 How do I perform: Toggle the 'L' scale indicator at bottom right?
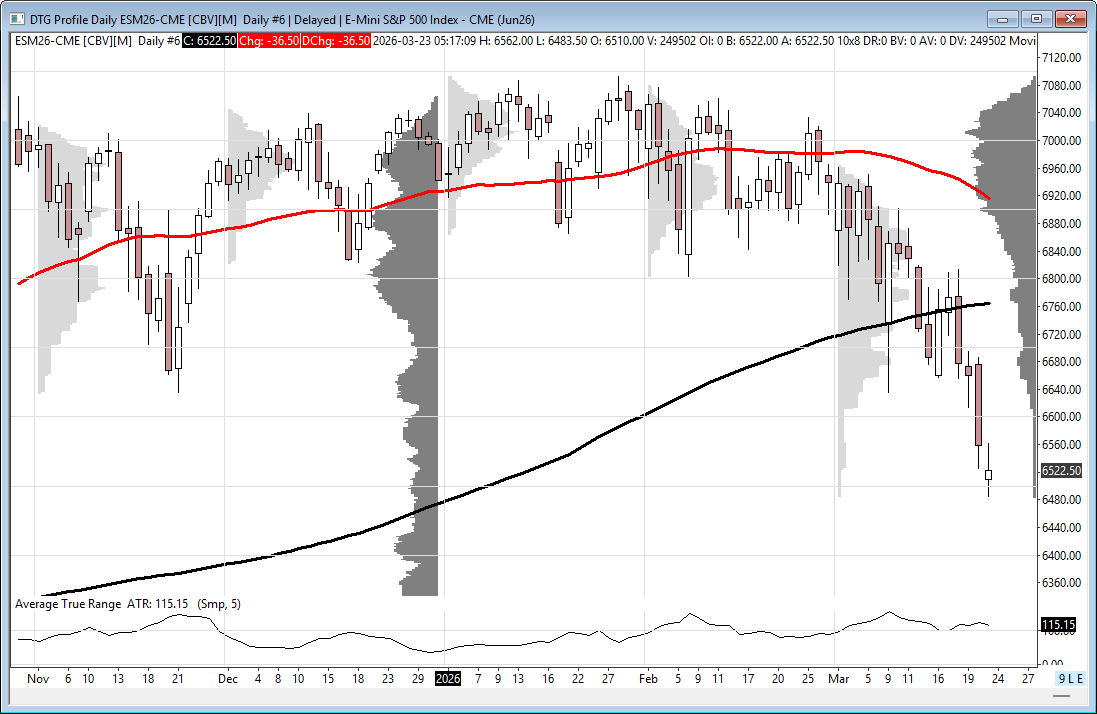tap(1071, 678)
